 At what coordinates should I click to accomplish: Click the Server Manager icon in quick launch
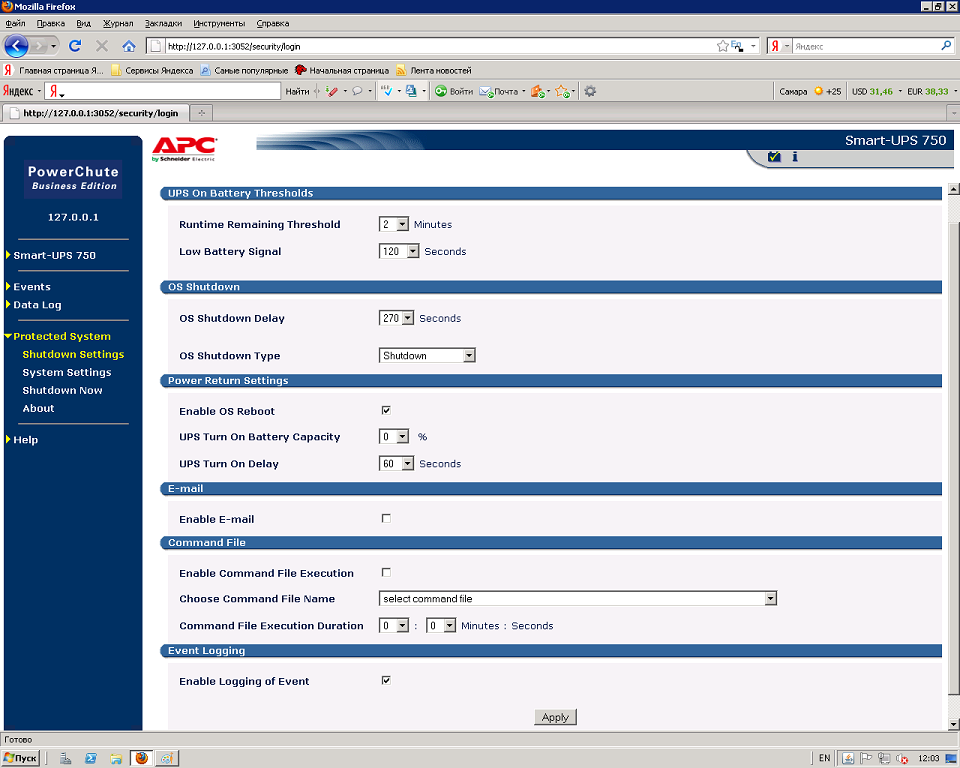point(66,758)
